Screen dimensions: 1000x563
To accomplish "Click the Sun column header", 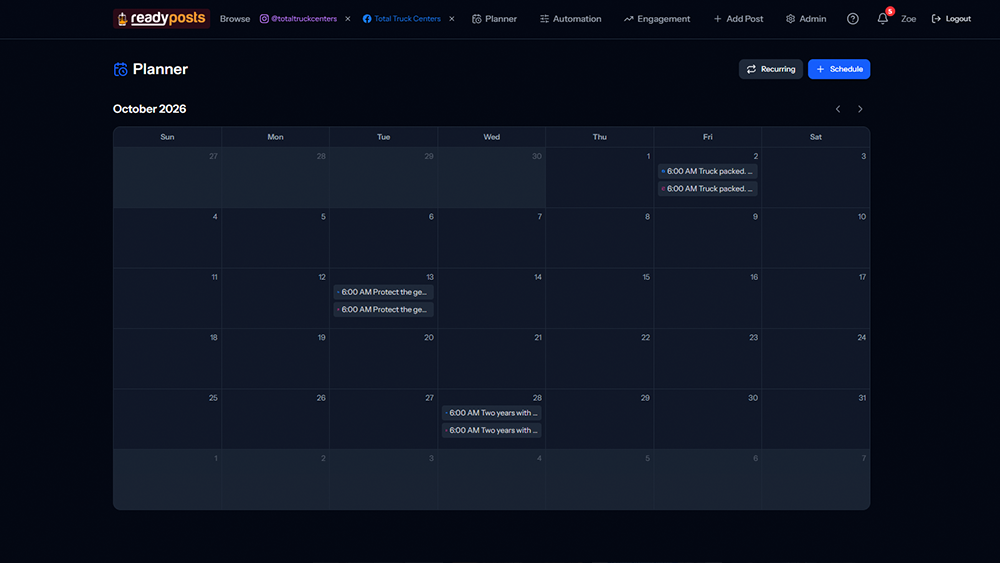I will pyautogui.click(x=167, y=137).
